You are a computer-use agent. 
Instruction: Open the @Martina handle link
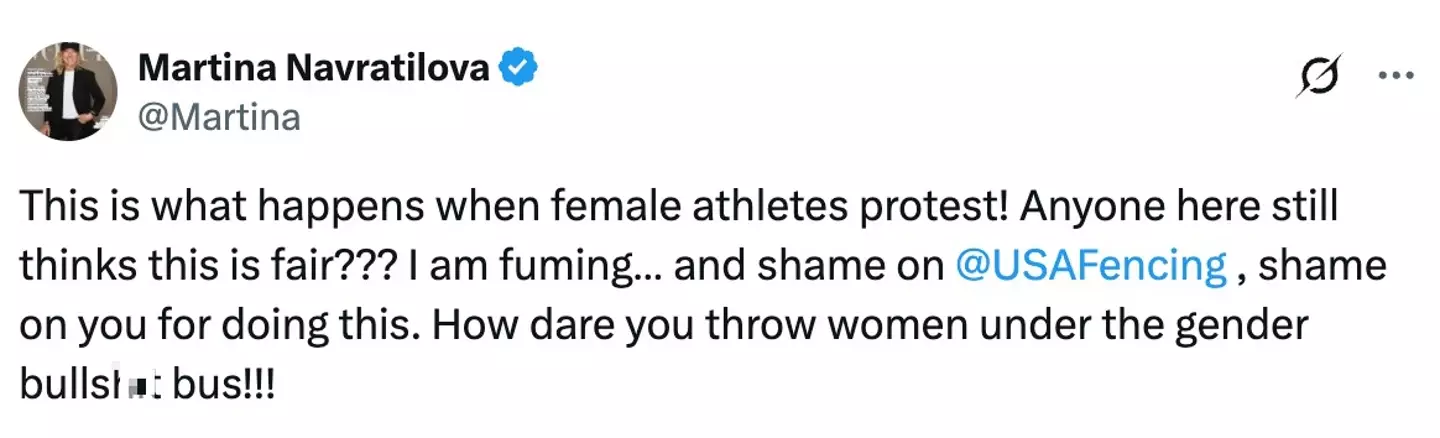[x=218, y=118]
